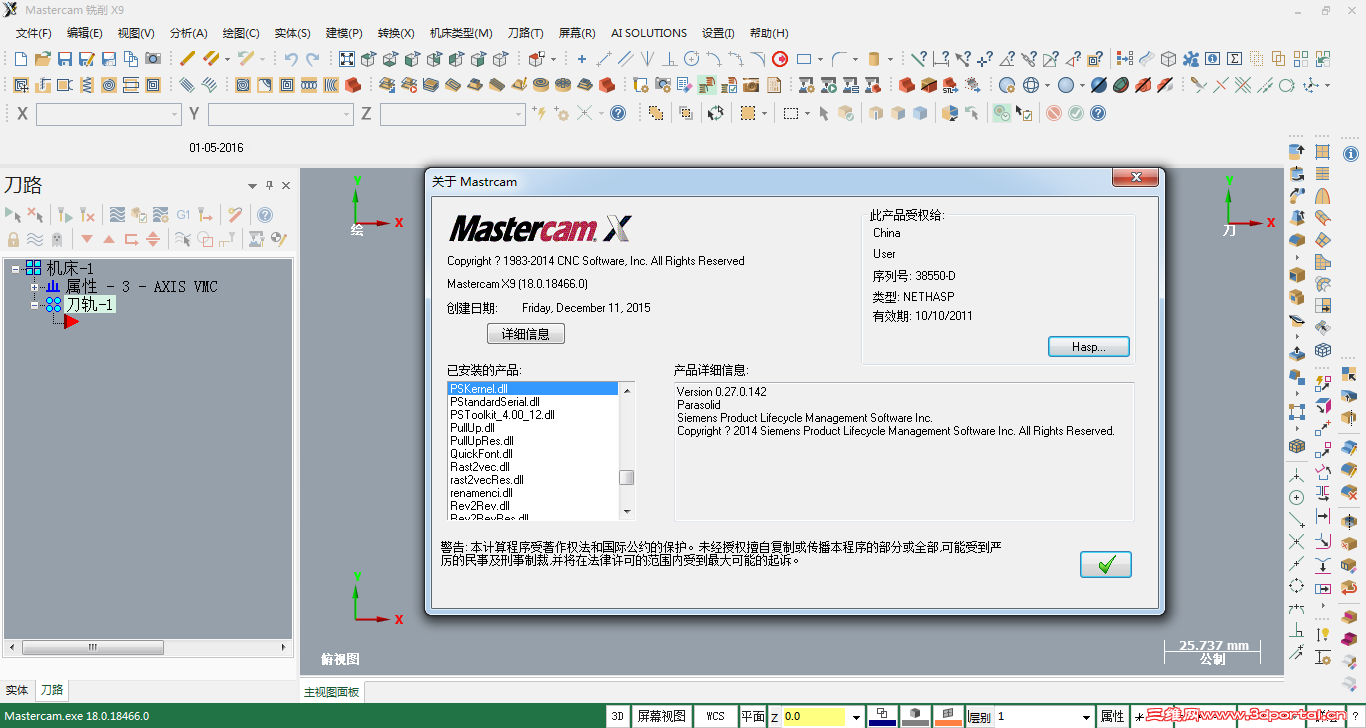Click the STL export icon
This screenshot has width=1366, height=728.
(x=951, y=85)
